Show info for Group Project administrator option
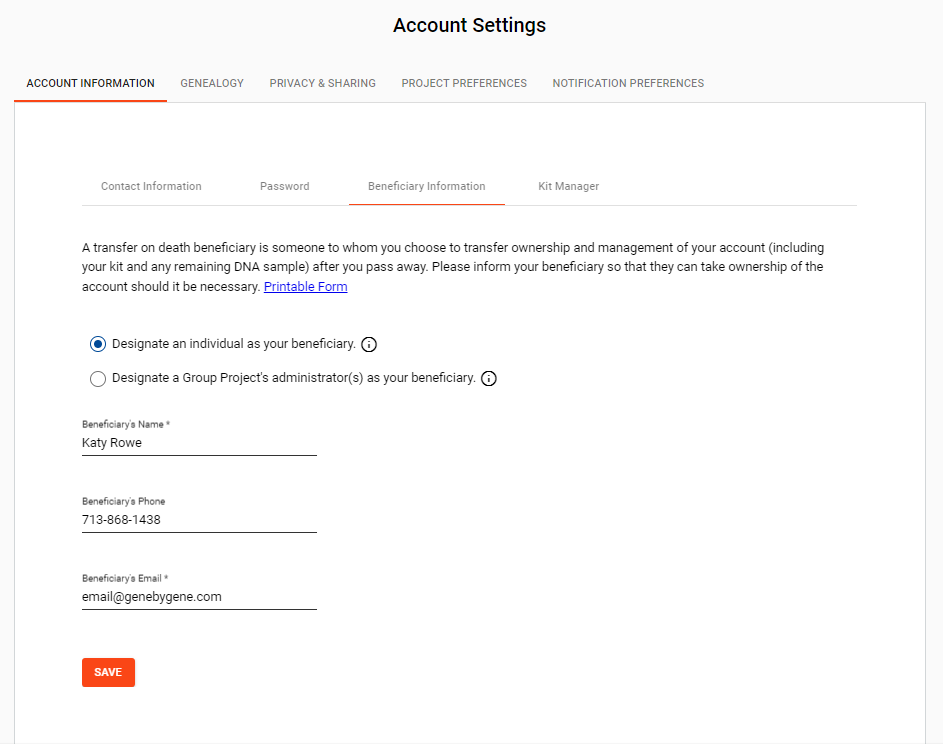Screen dimensions: 943x744 pyautogui.click(x=489, y=378)
